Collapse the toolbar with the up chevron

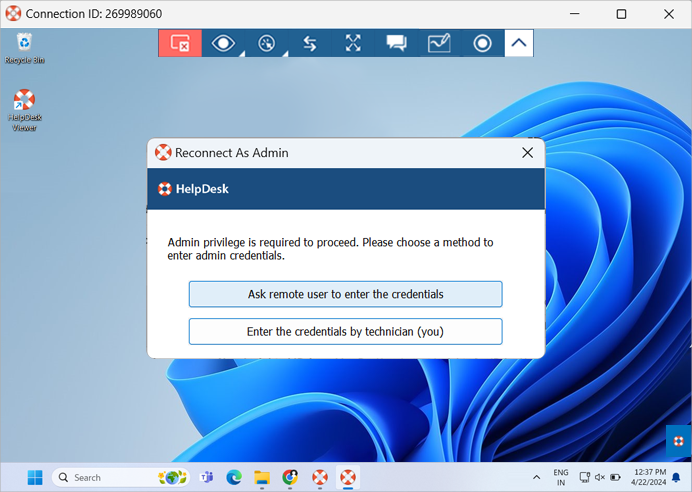click(519, 43)
